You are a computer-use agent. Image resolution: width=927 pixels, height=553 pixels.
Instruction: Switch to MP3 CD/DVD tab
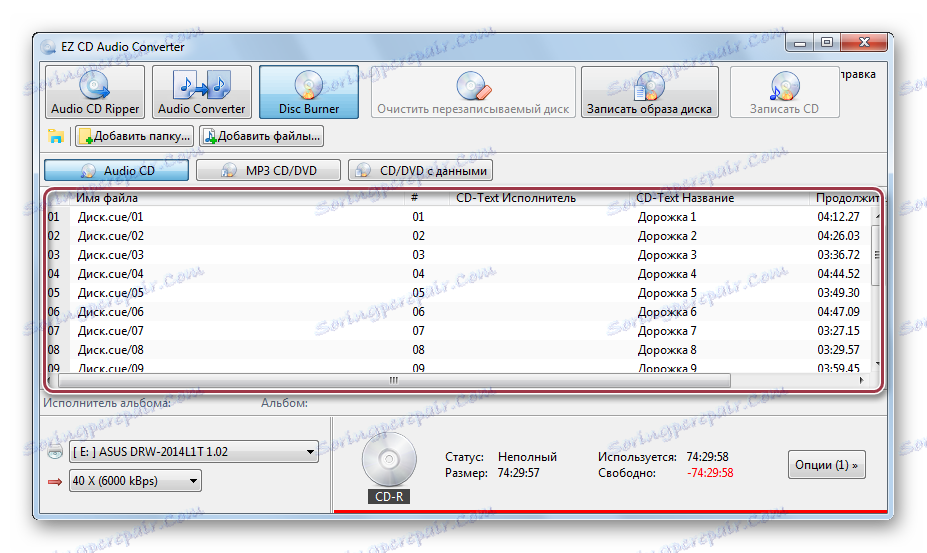click(x=268, y=170)
